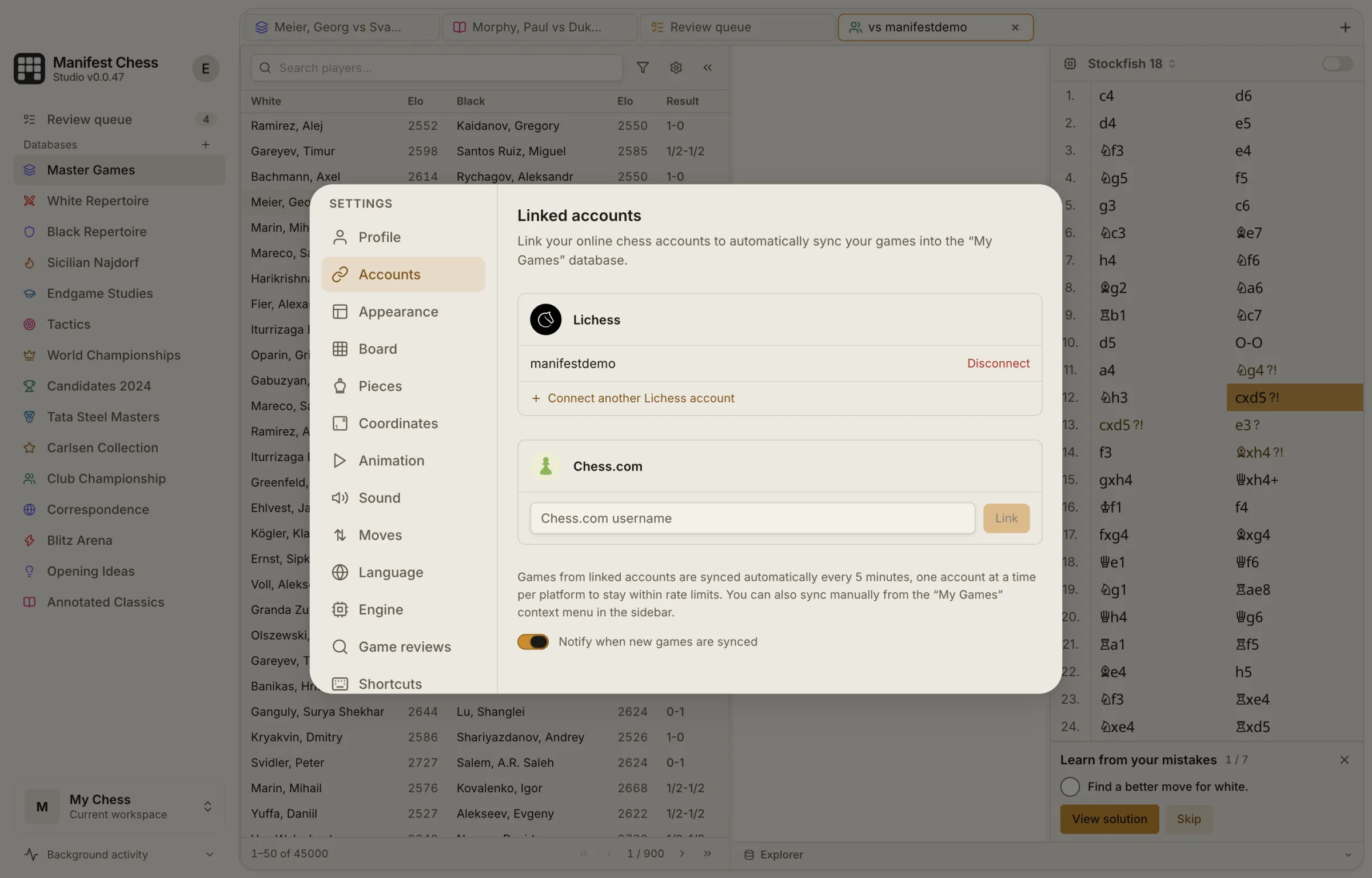Open the Blitz Arena database
Viewport: 1372px width, 878px height.
click(x=119, y=540)
